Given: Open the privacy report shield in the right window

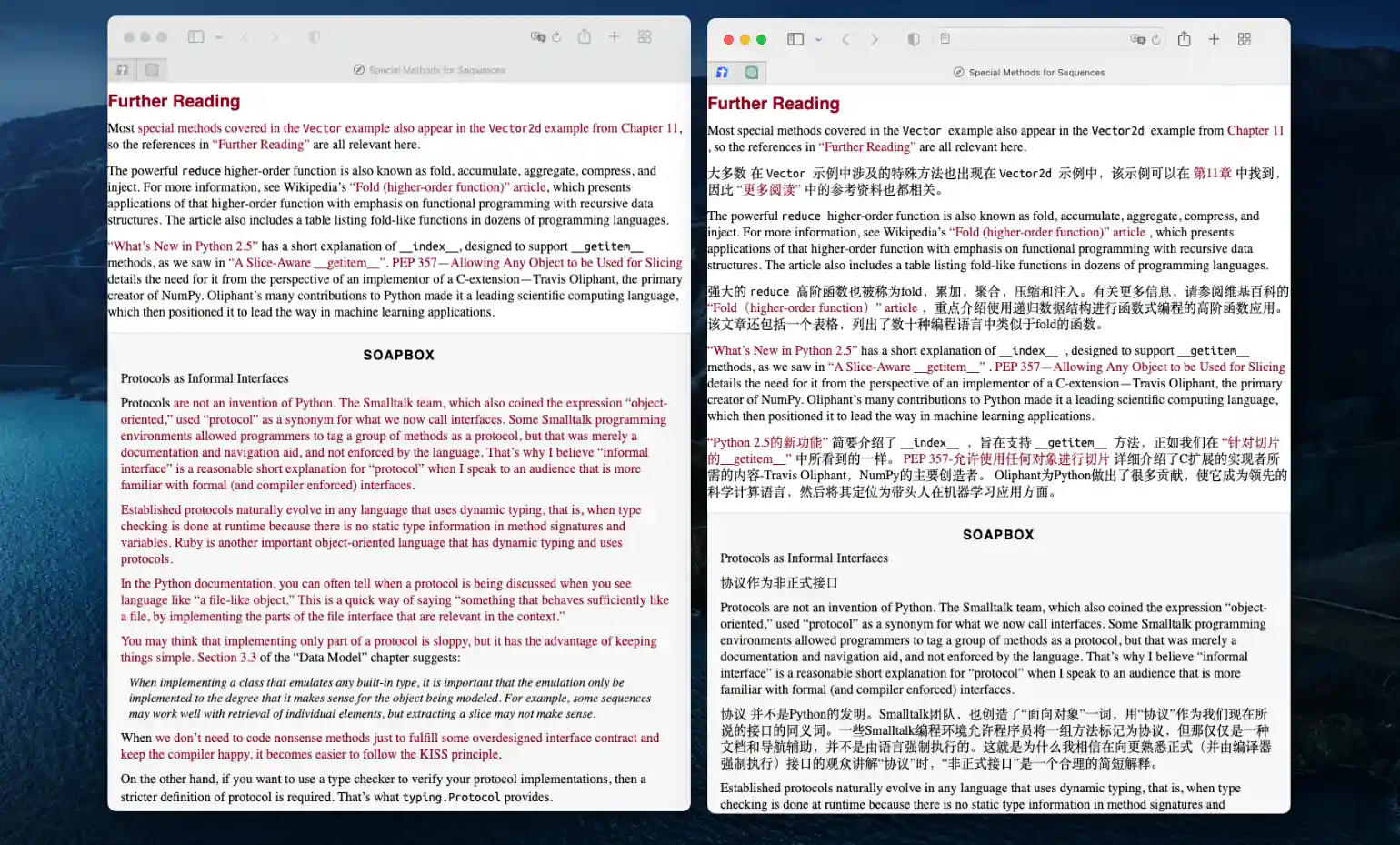Looking at the screenshot, I should (x=914, y=39).
